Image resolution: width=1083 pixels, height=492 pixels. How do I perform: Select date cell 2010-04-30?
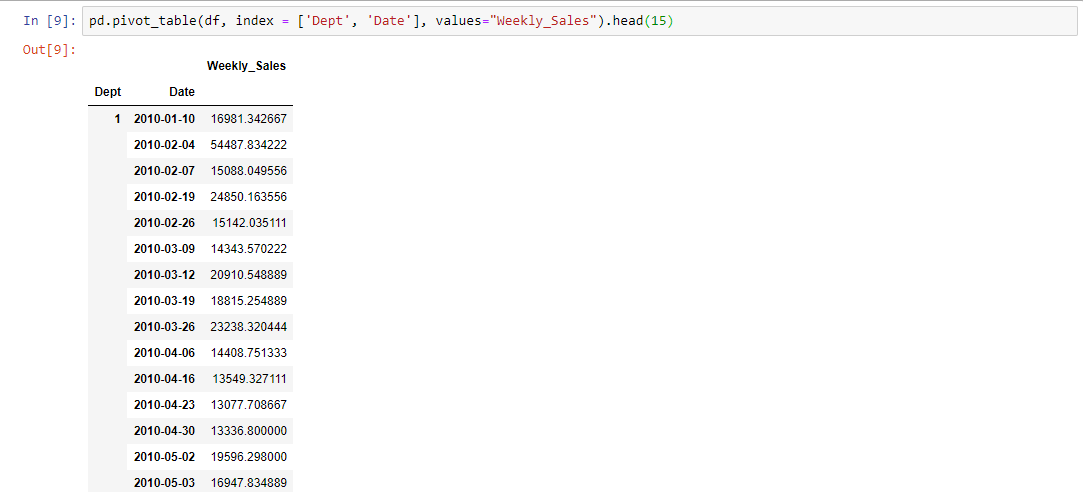(x=164, y=431)
